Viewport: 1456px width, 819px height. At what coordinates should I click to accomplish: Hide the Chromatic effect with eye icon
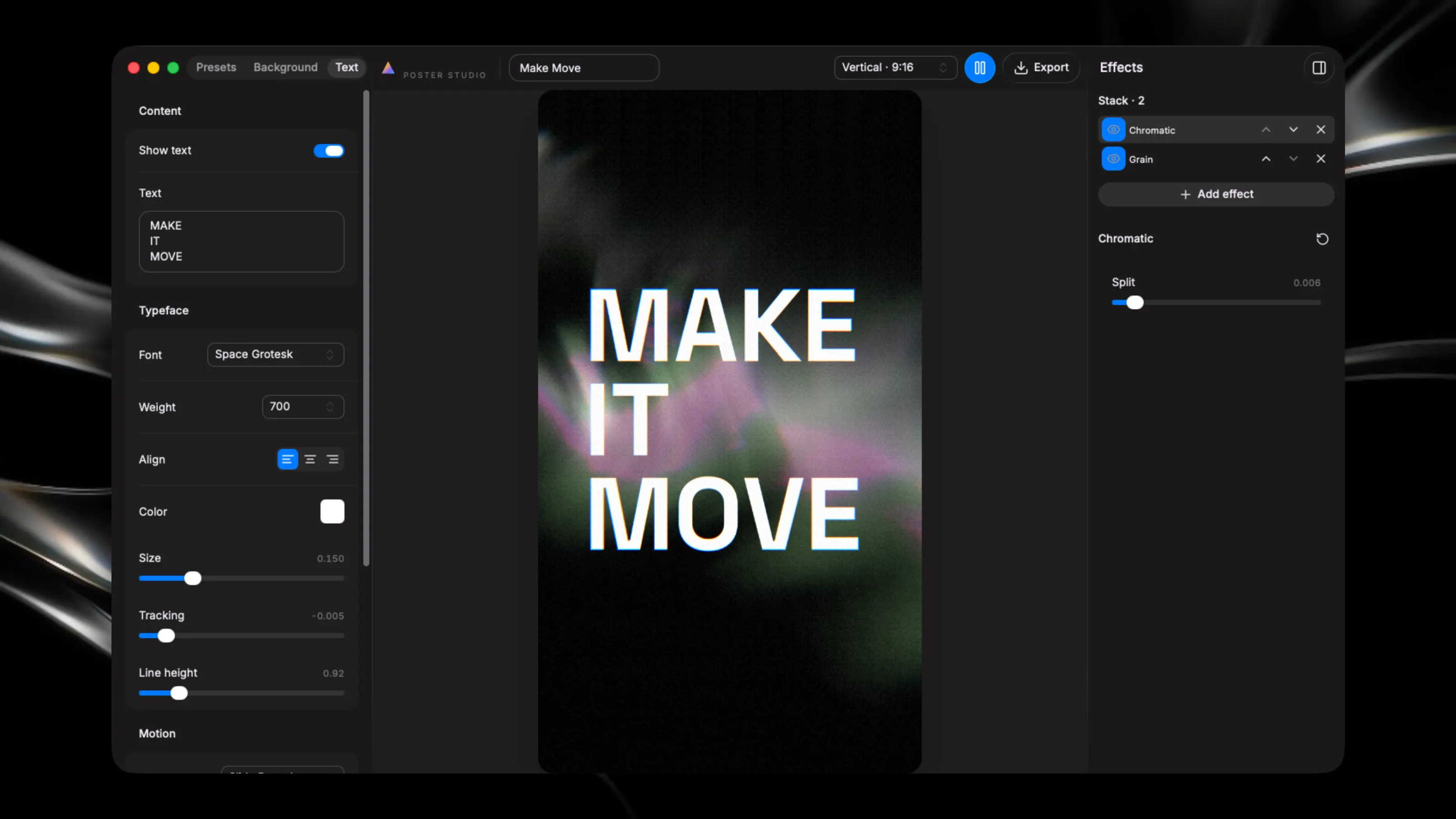1113,130
